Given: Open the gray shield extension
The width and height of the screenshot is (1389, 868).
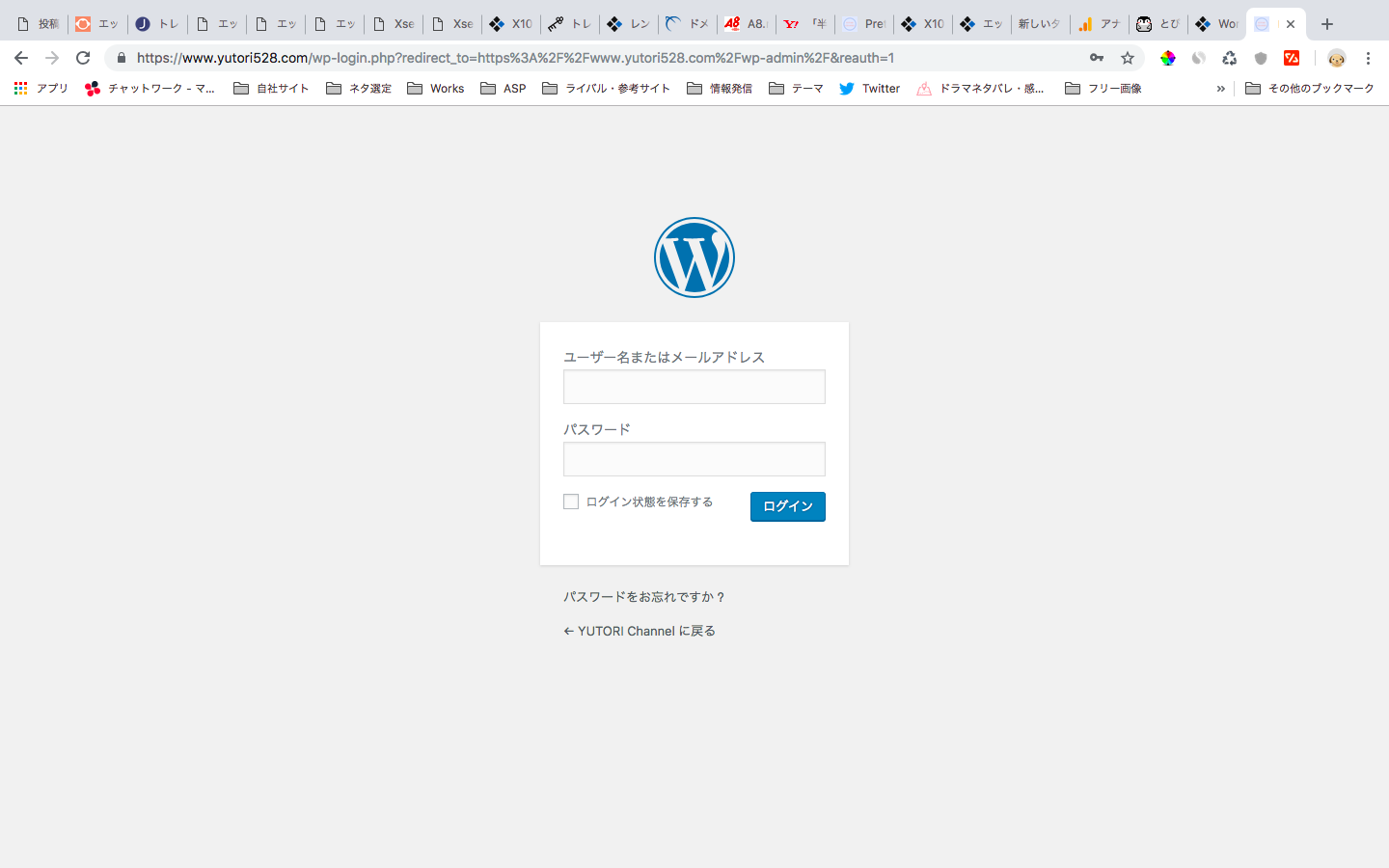Looking at the screenshot, I should 1261,58.
